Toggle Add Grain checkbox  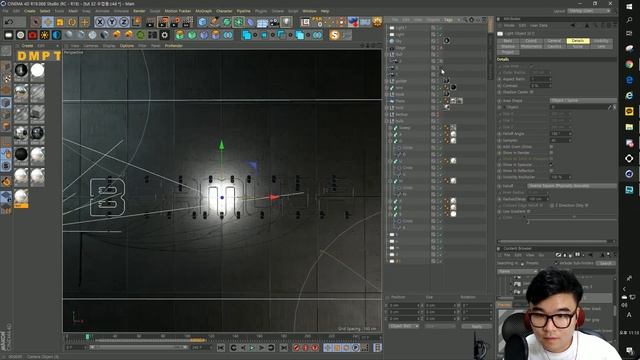(551, 147)
